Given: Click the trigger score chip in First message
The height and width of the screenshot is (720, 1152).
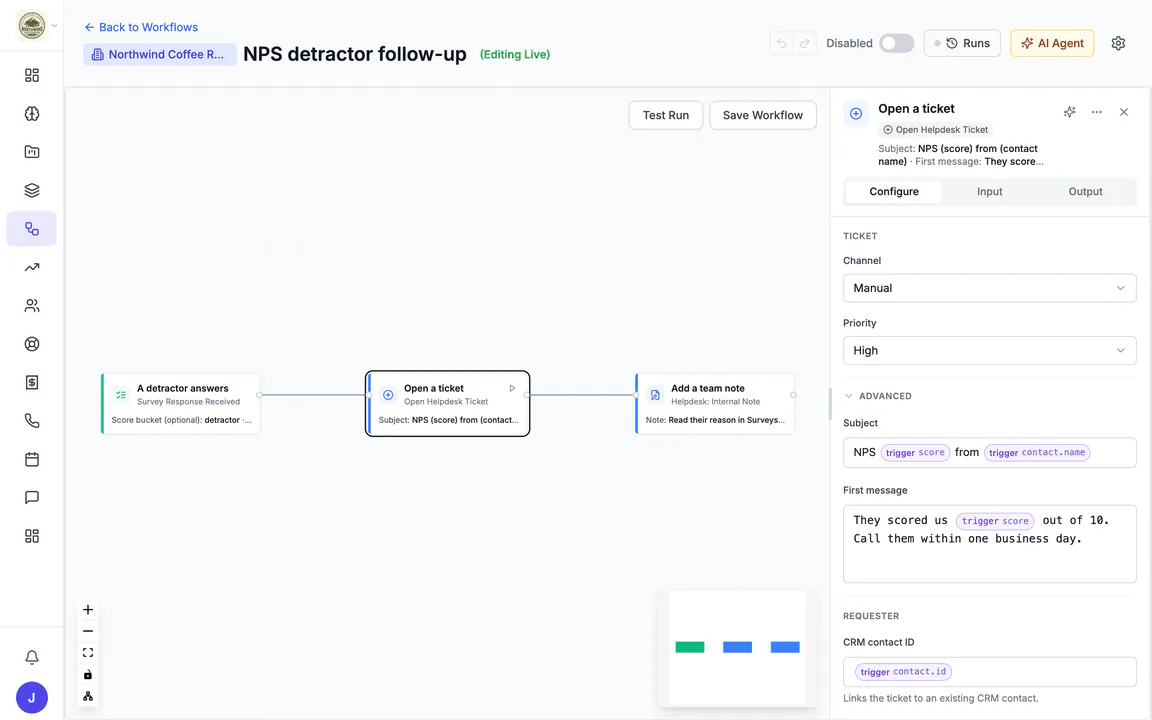Looking at the screenshot, I should (995, 521).
